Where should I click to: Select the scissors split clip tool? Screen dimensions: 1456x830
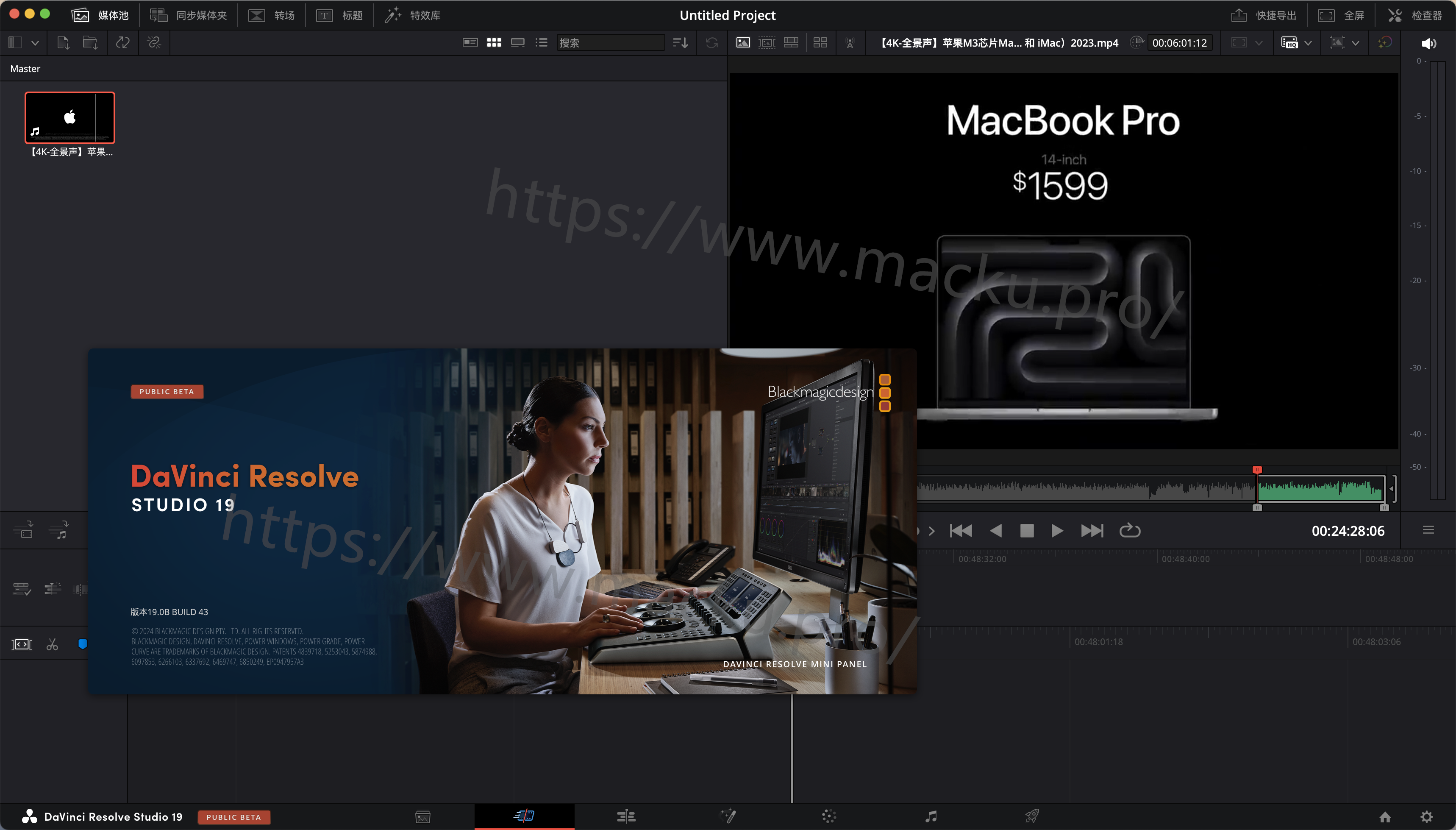click(53, 644)
